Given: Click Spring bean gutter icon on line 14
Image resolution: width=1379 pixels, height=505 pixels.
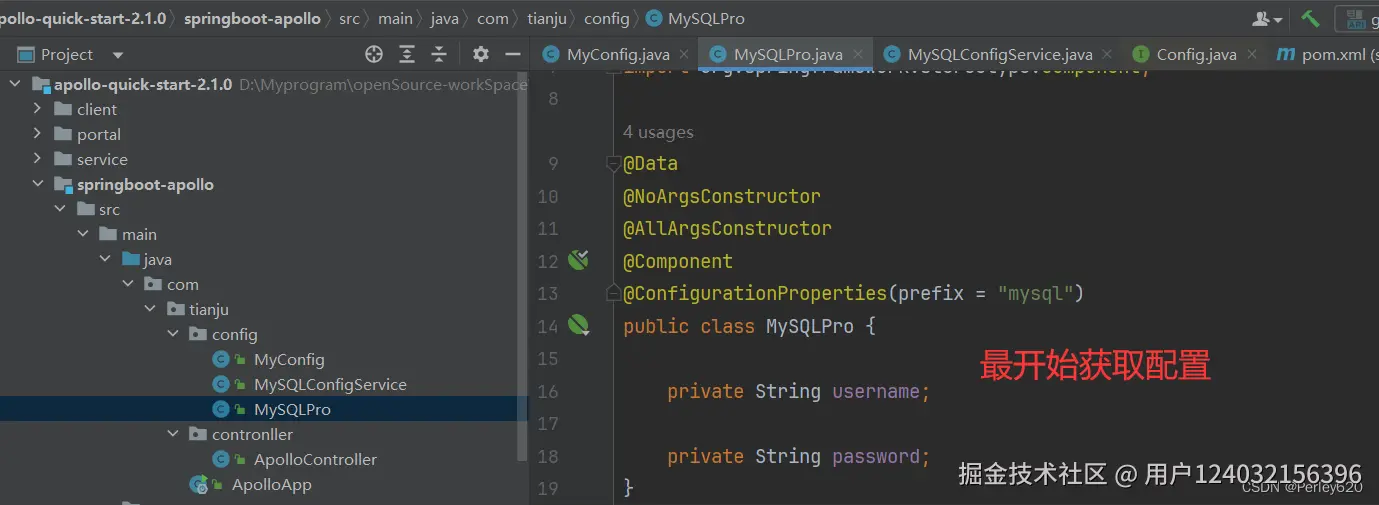Looking at the screenshot, I should pos(578,324).
